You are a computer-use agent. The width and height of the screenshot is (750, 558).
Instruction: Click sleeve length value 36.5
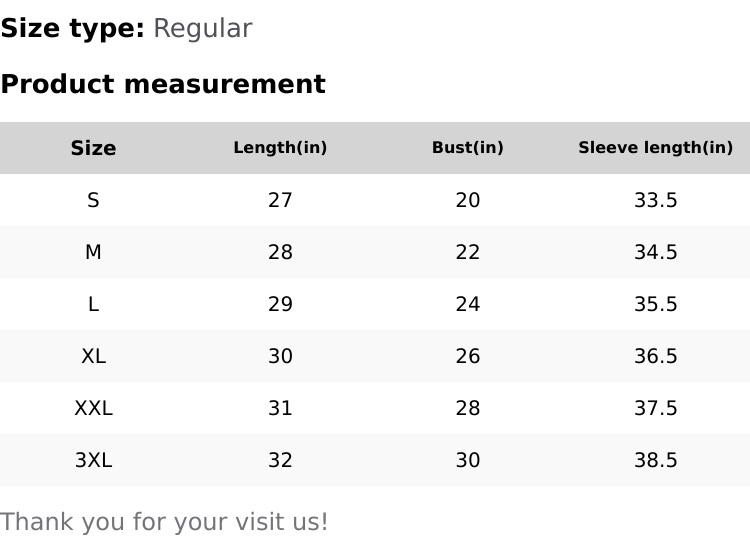pyautogui.click(x=655, y=356)
